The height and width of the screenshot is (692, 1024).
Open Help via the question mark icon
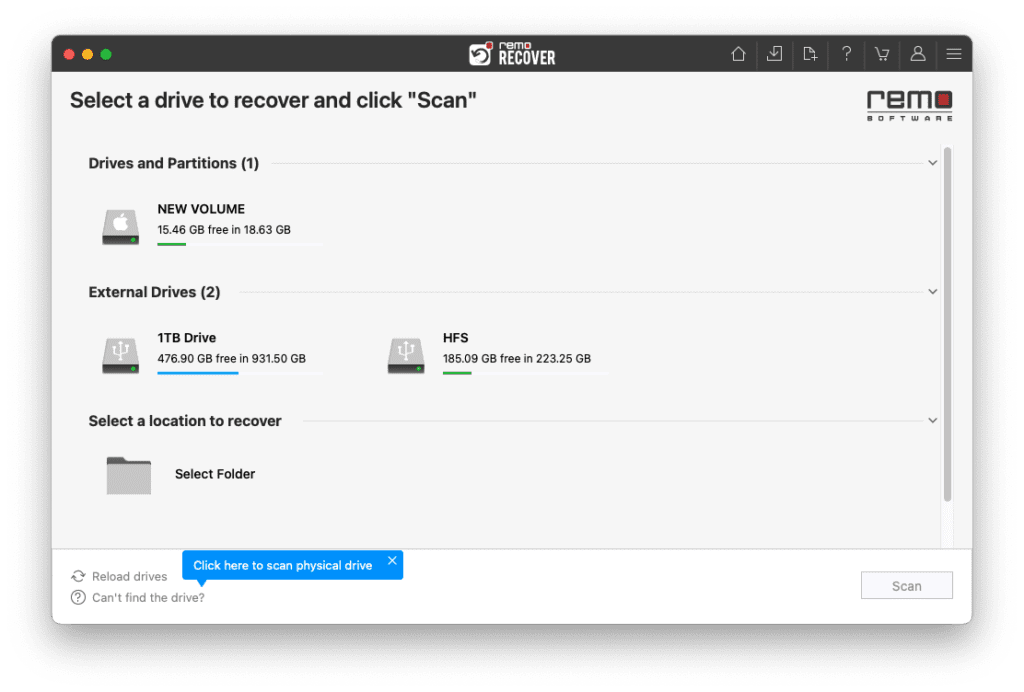click(x=846, y=54)
